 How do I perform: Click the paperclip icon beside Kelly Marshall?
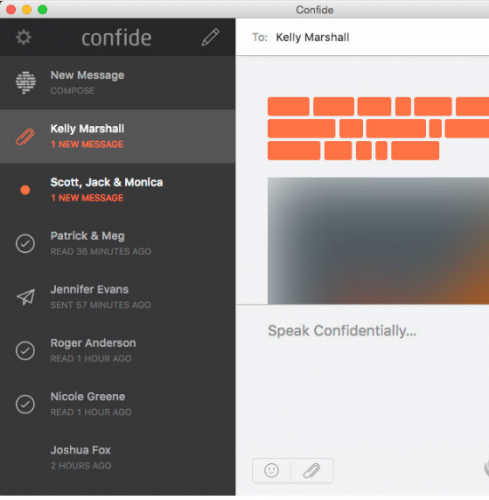[25, 137]
